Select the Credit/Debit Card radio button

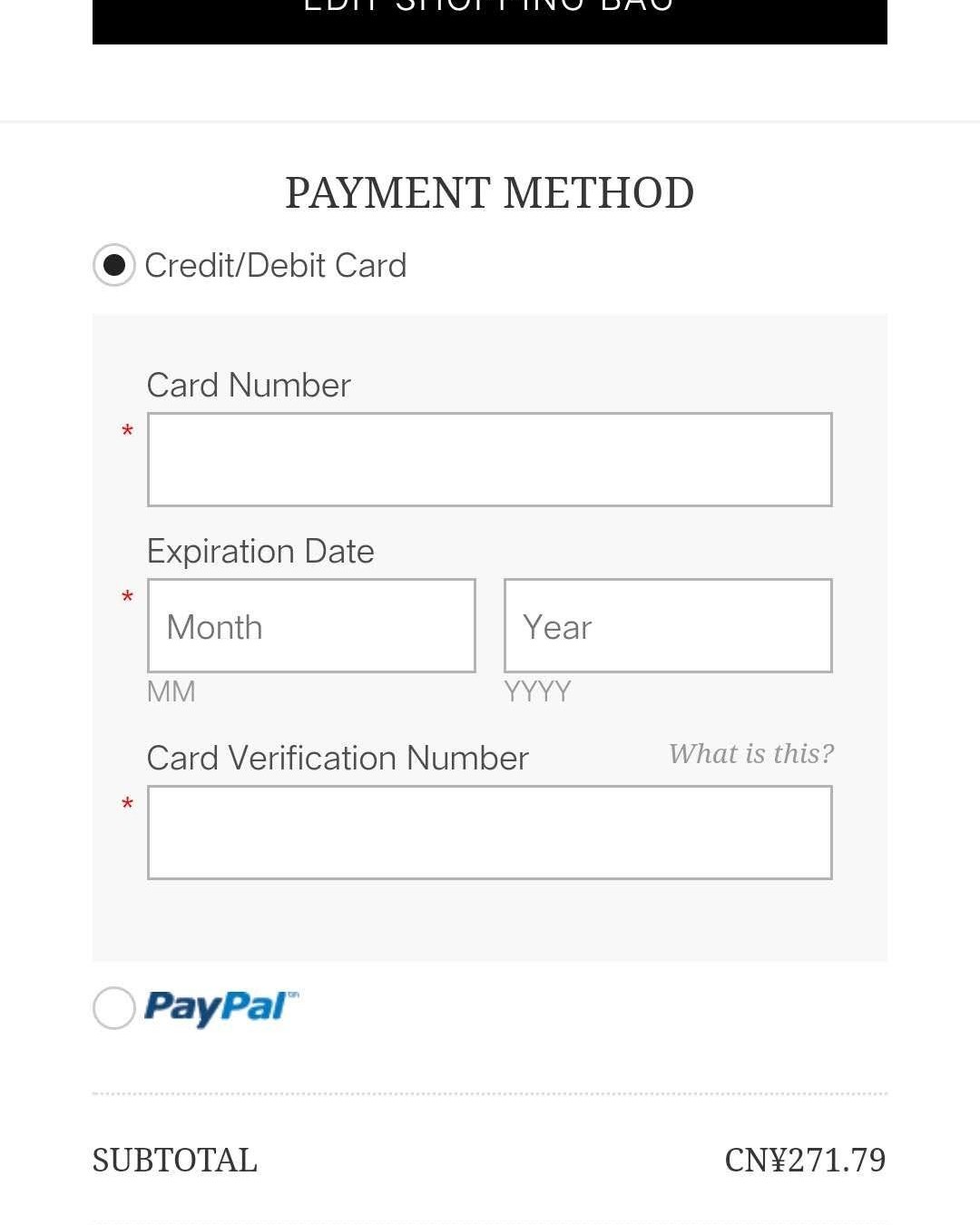click(114, 265)
